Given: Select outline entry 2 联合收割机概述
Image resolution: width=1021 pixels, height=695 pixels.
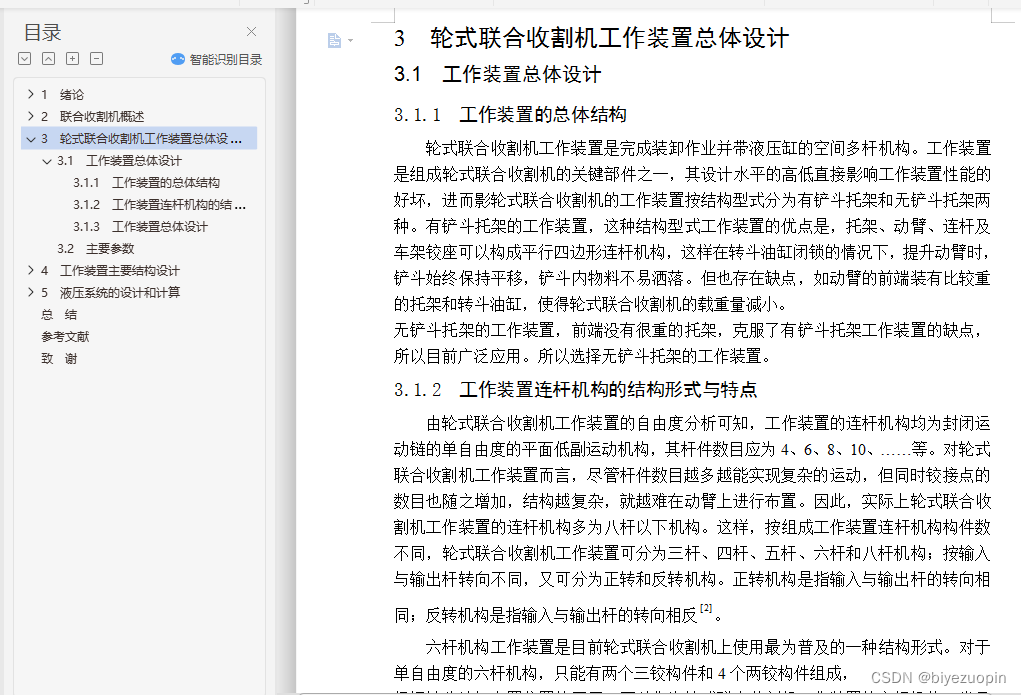Looking at the screenshot, I should tap(92, 117).
